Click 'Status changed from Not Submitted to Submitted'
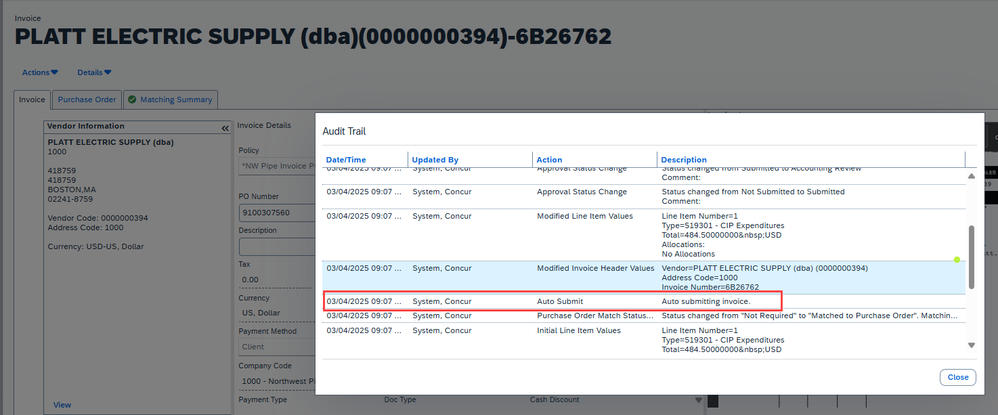 coord(753,192)
